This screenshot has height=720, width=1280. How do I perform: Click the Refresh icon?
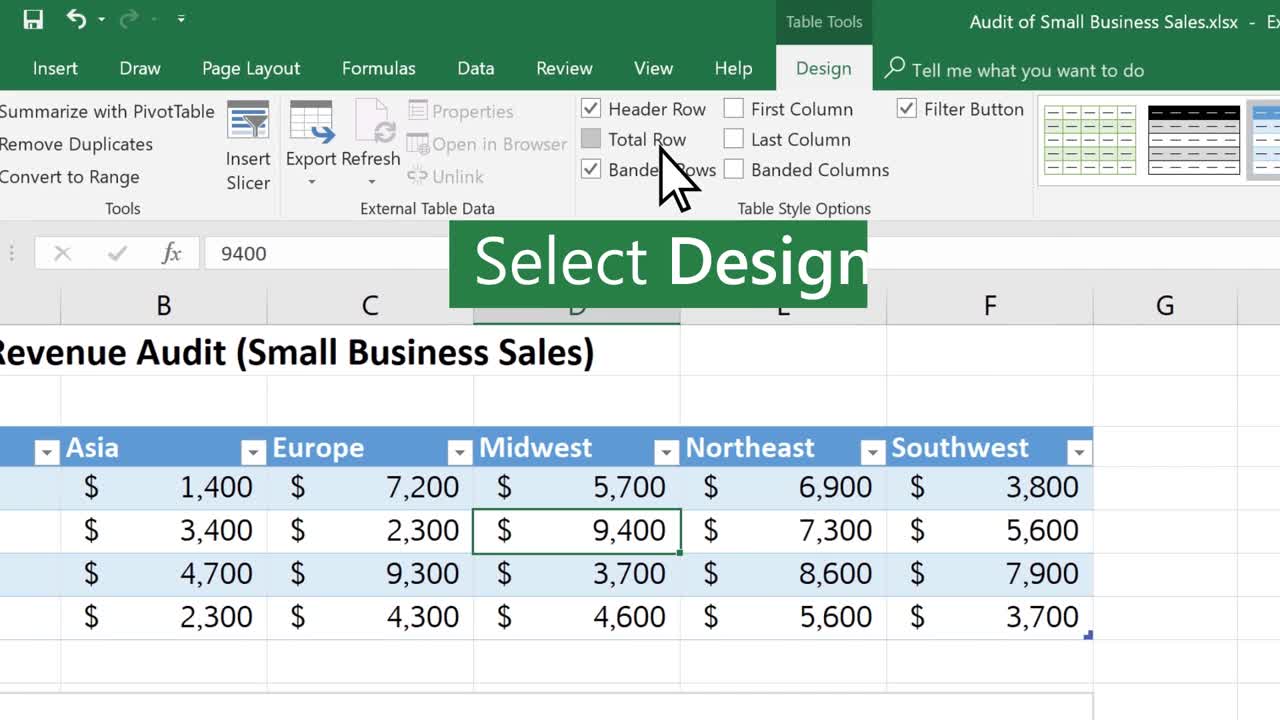pyautogui.click(x=375, y=121)
